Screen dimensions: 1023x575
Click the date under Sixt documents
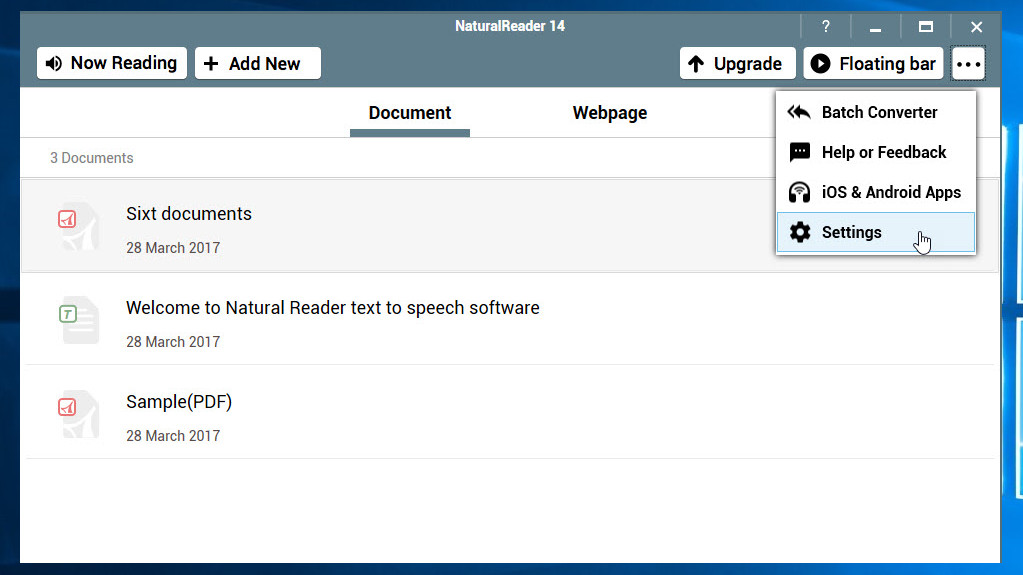click(173, 248)
